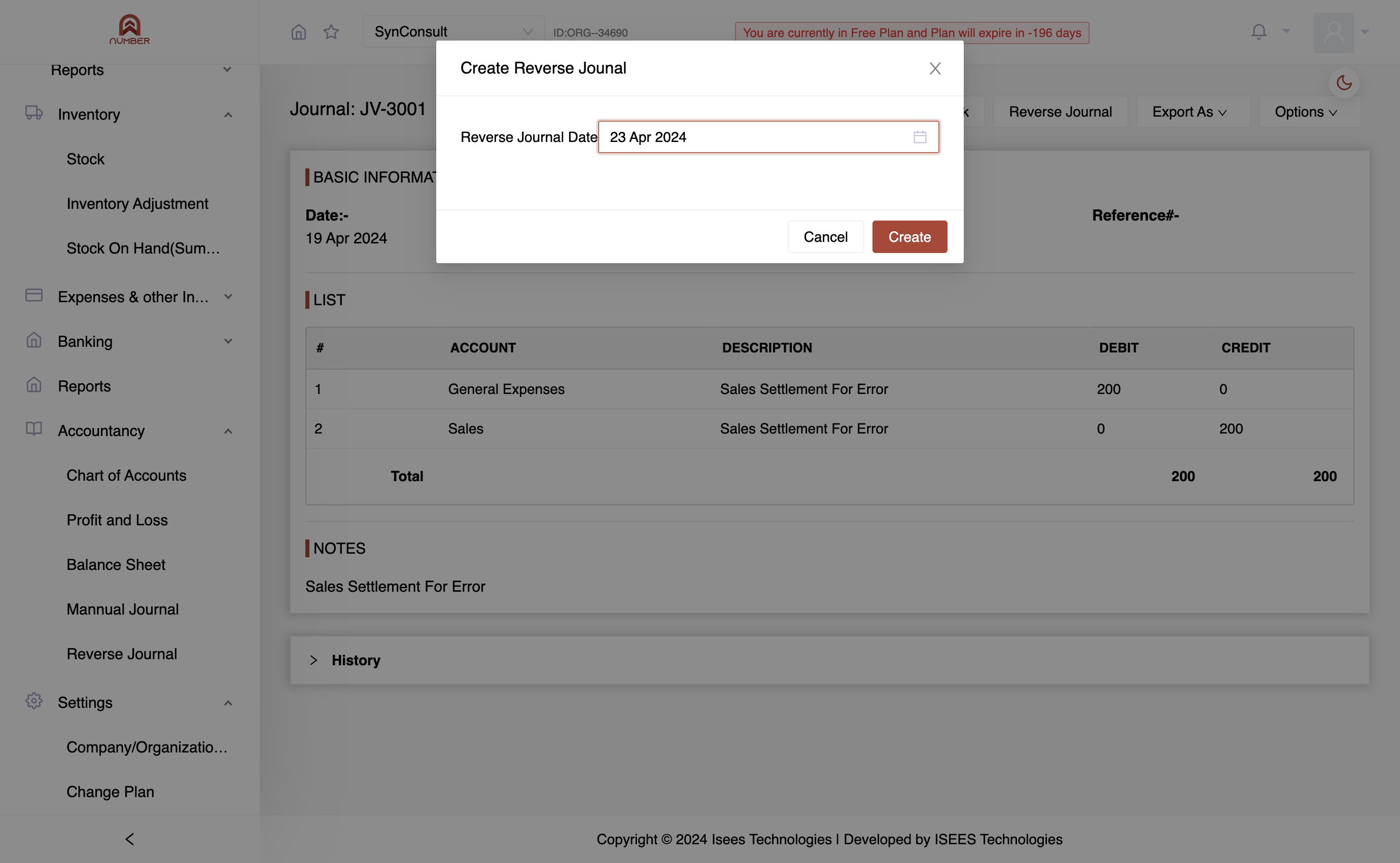Collapse the Accountancy menu chevron
The image size is (1400, 863).
click(x=228, y=431)
